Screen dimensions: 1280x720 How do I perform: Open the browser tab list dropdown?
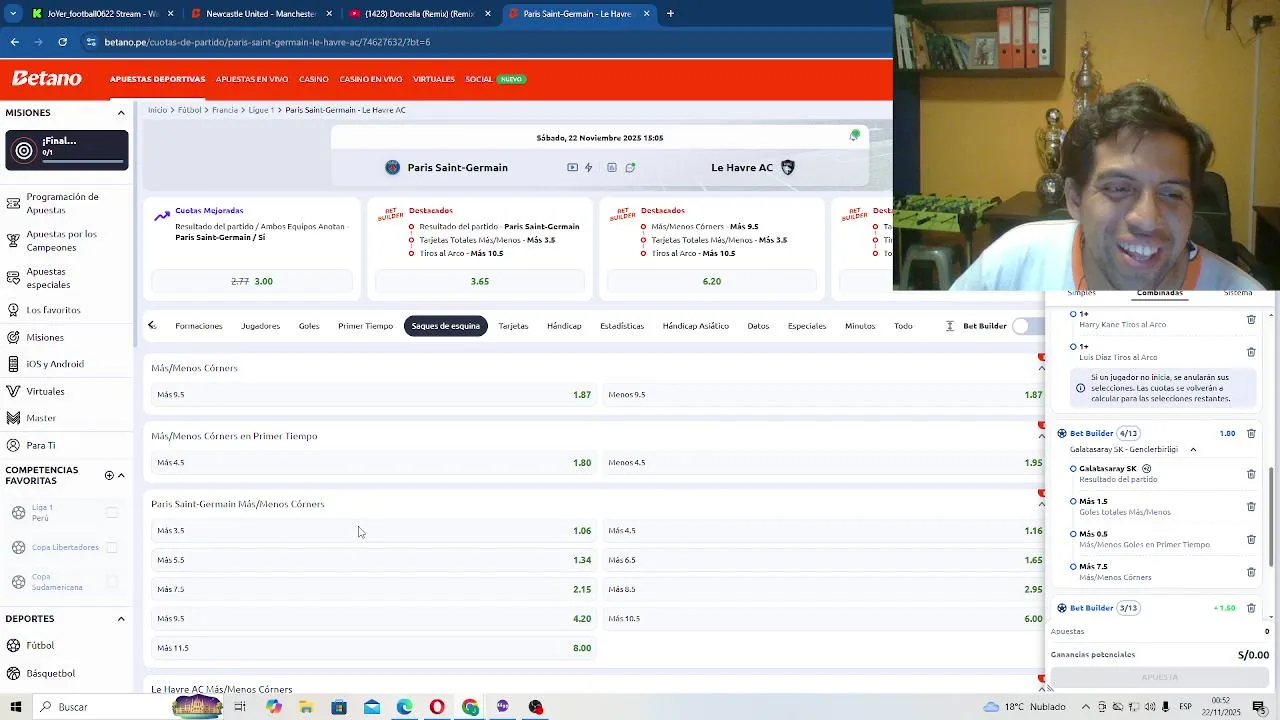[x=14, y=14]
